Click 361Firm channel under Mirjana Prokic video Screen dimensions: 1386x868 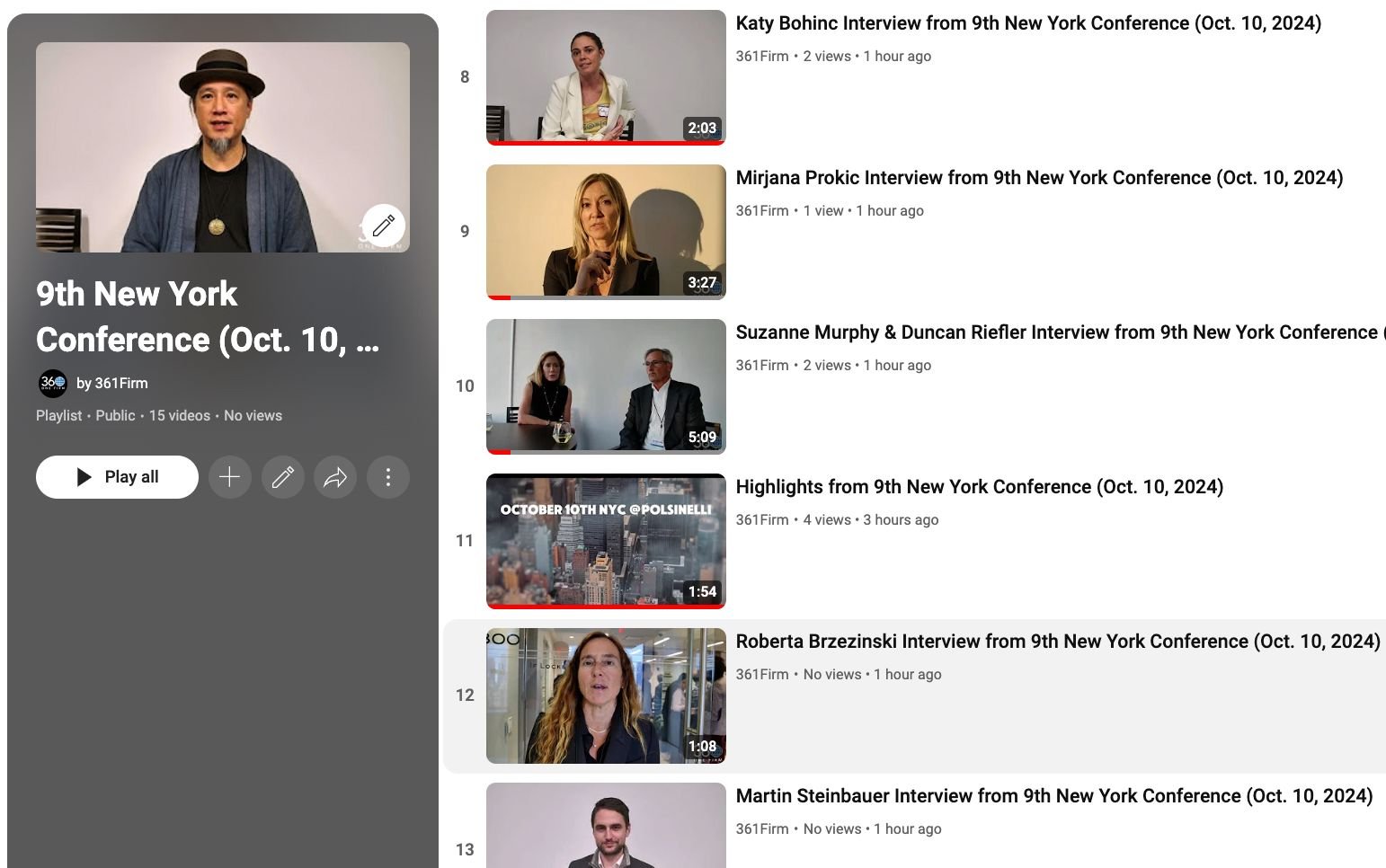click(x=762, y=211)
